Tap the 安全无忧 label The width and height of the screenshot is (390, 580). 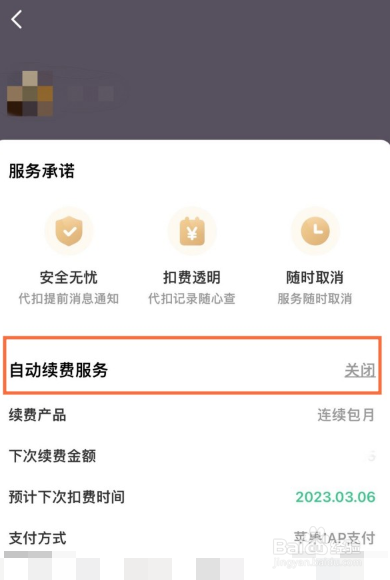[69, 277]
